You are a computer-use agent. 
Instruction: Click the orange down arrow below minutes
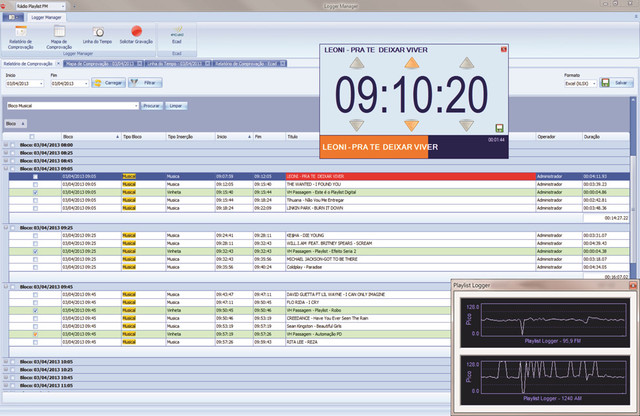pos(409,125)
